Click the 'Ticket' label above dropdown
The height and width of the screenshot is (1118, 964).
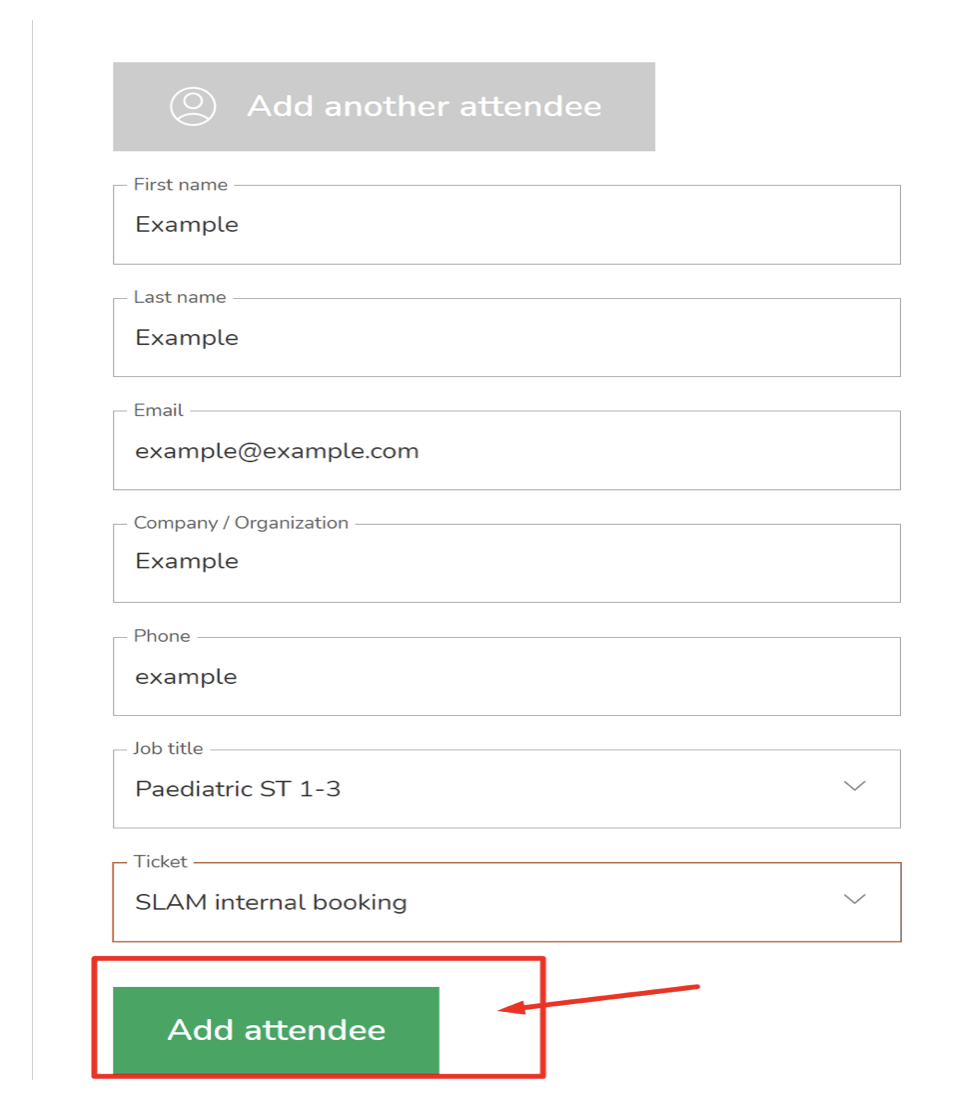[x=160, y=861]
